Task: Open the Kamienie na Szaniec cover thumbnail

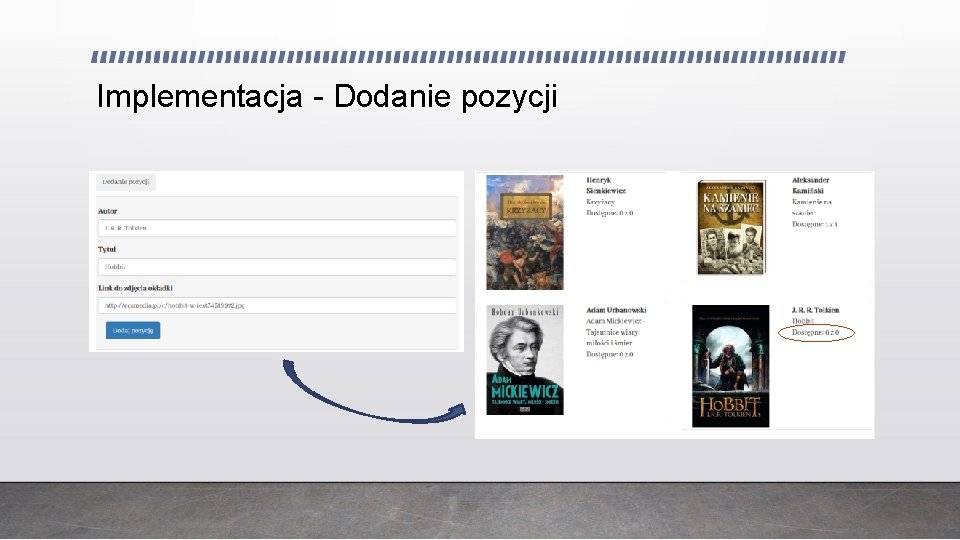Action: (731, 227)
